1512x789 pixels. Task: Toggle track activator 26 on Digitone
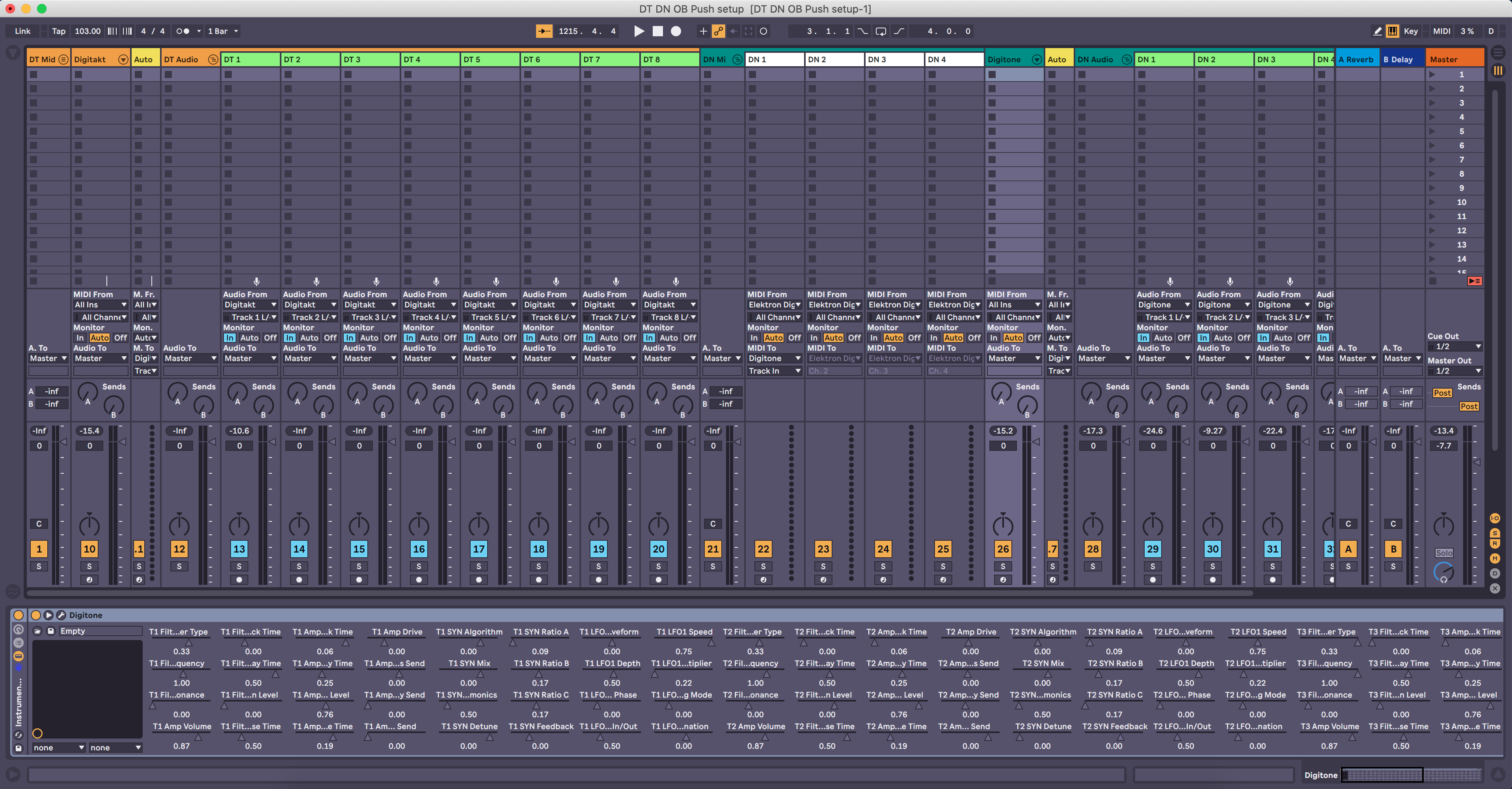[x=1002, y=549]
